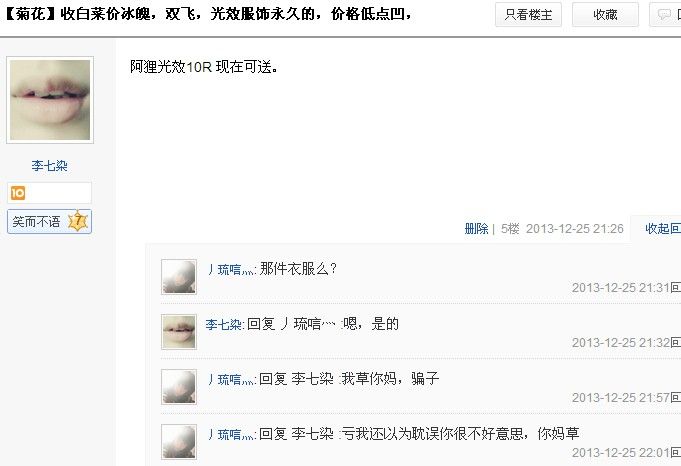Viewport: 681px width, 466px height.
Task: Click the star number 7 level icon
Action: (x=78, y=221)
